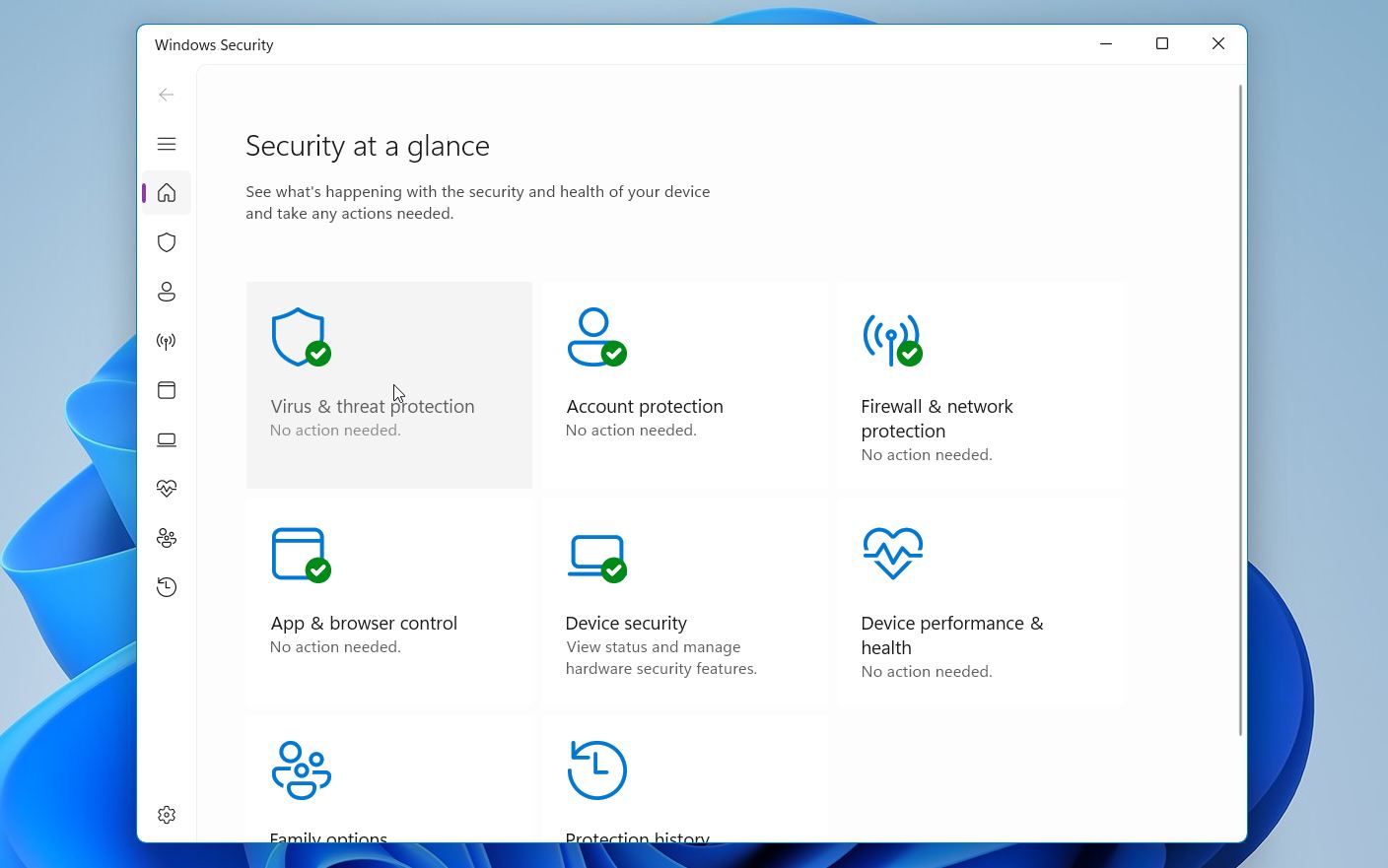Screen dimensions: 1388x868
Task: Click the large shield icon on Virus & threat tile
Action: (x=301, y=337)
